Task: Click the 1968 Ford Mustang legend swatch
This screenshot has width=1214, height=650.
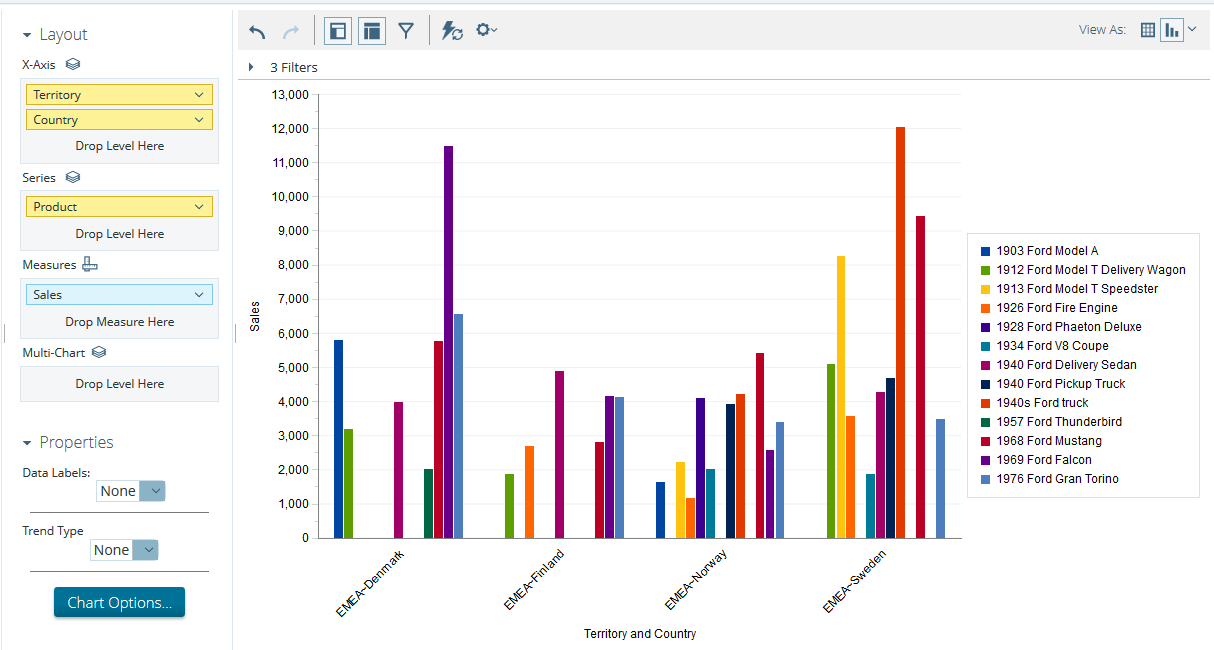Action: tap(985, 441)
